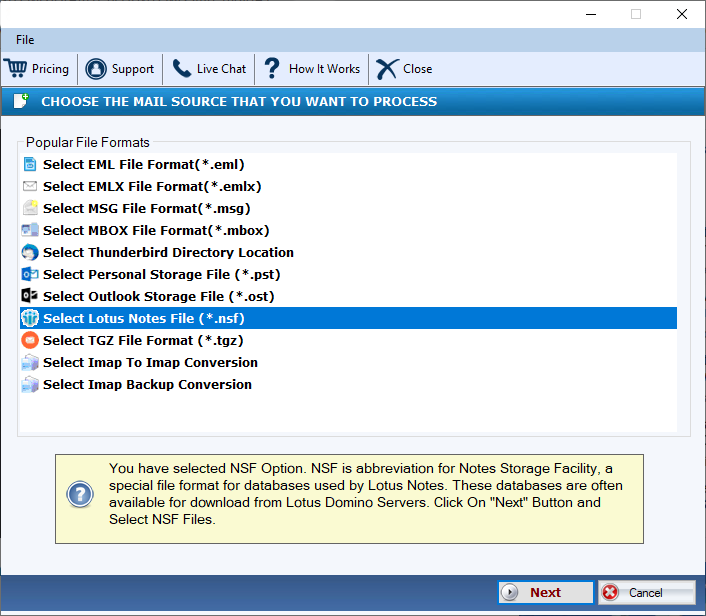Image resolution: width=706 pixels, height=616 pixels.
Task: Click the Outlook OST icon
Action: click(30, 295)
